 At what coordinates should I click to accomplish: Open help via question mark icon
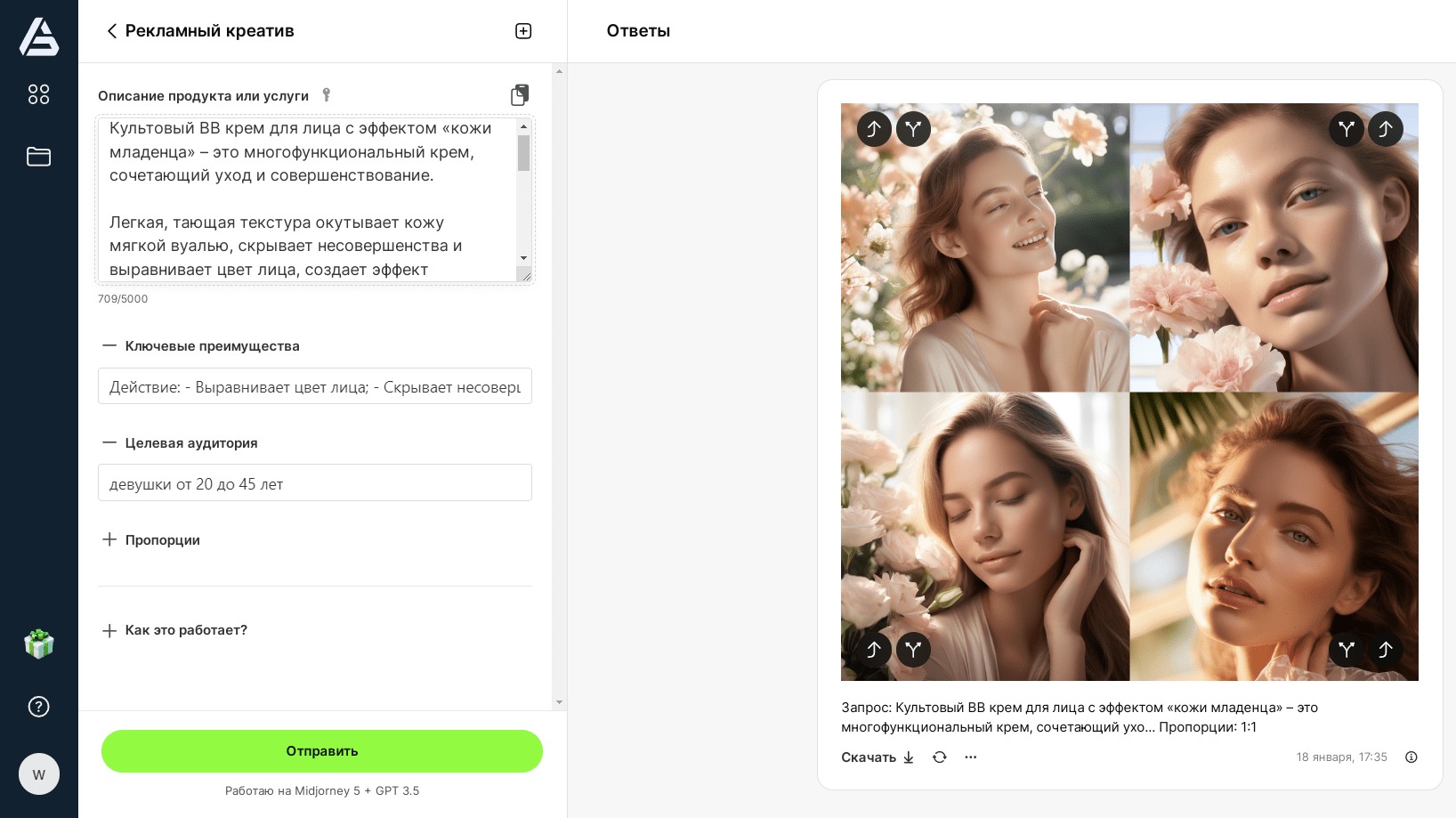coord(39,707)
